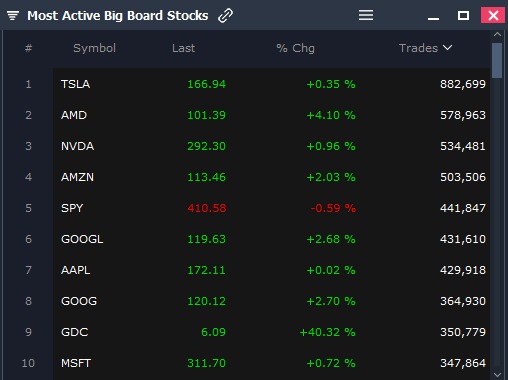The image size is (508, 380).
Task: Open the hamburger menu in title bar
Action: [x=366, y=15]
